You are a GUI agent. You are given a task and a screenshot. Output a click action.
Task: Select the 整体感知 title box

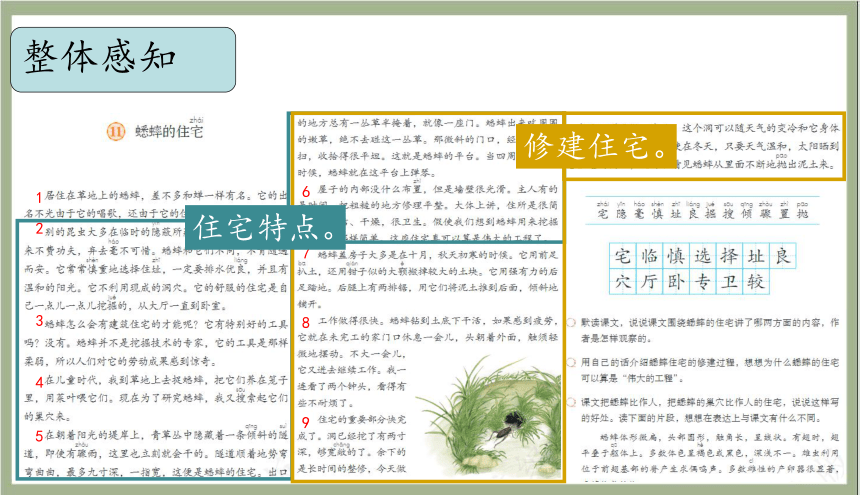click(x=123, y=60)
